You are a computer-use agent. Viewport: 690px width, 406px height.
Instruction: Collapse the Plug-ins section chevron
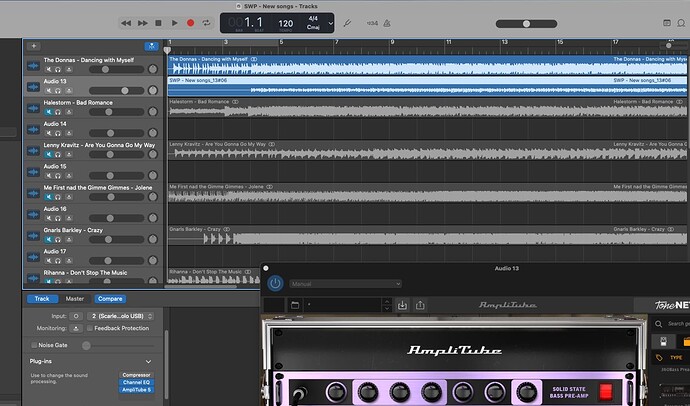(x=148, y=362)
